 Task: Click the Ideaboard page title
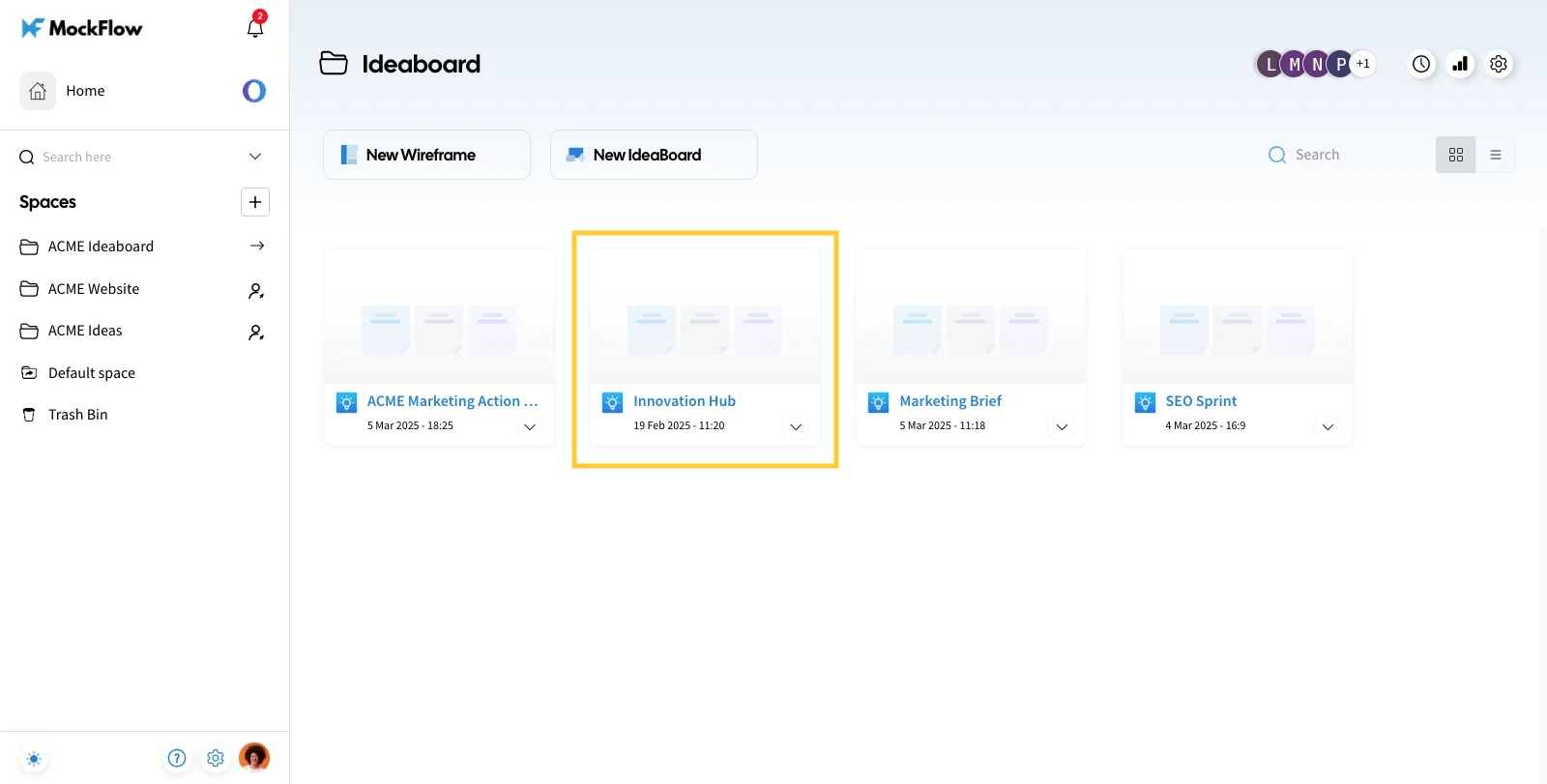421,64
